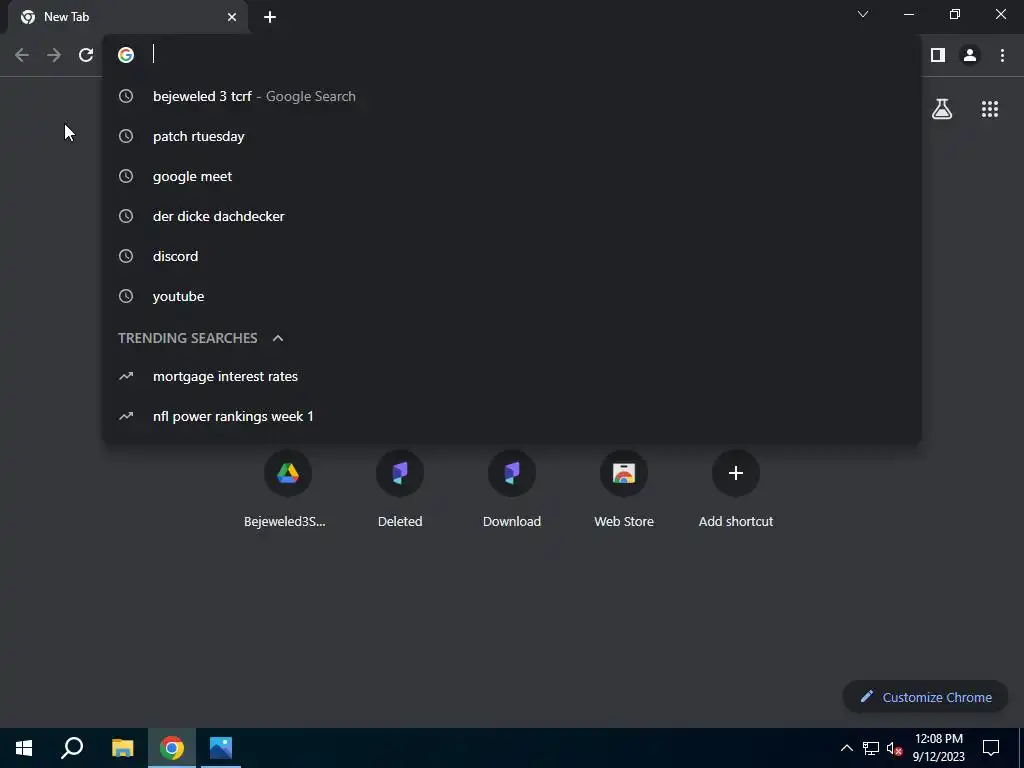Open File Explorer from taskbar
Image resolution: width=1024 pixels, height=768 pixels.
(x=122, y=748)
